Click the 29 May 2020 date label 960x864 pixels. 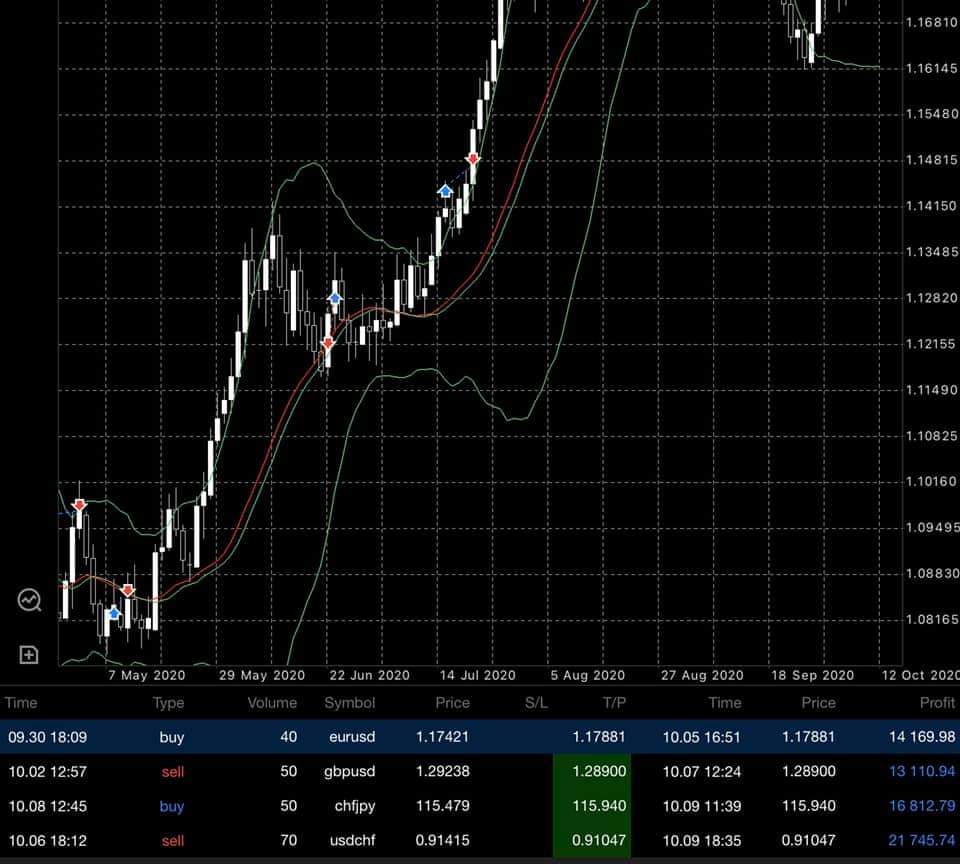click(x=261, y=675)
